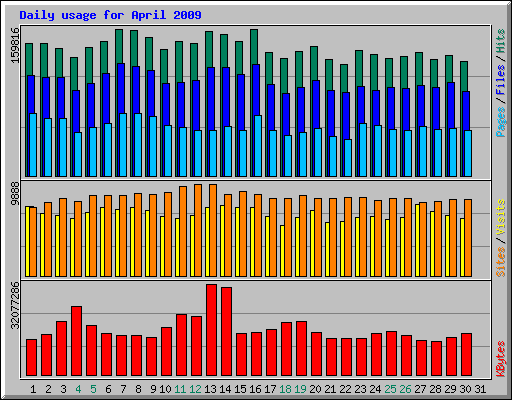This screenshot has height=400, width=512.
Task: Click the 'Visits' legend label
Action: click(500, 218)
